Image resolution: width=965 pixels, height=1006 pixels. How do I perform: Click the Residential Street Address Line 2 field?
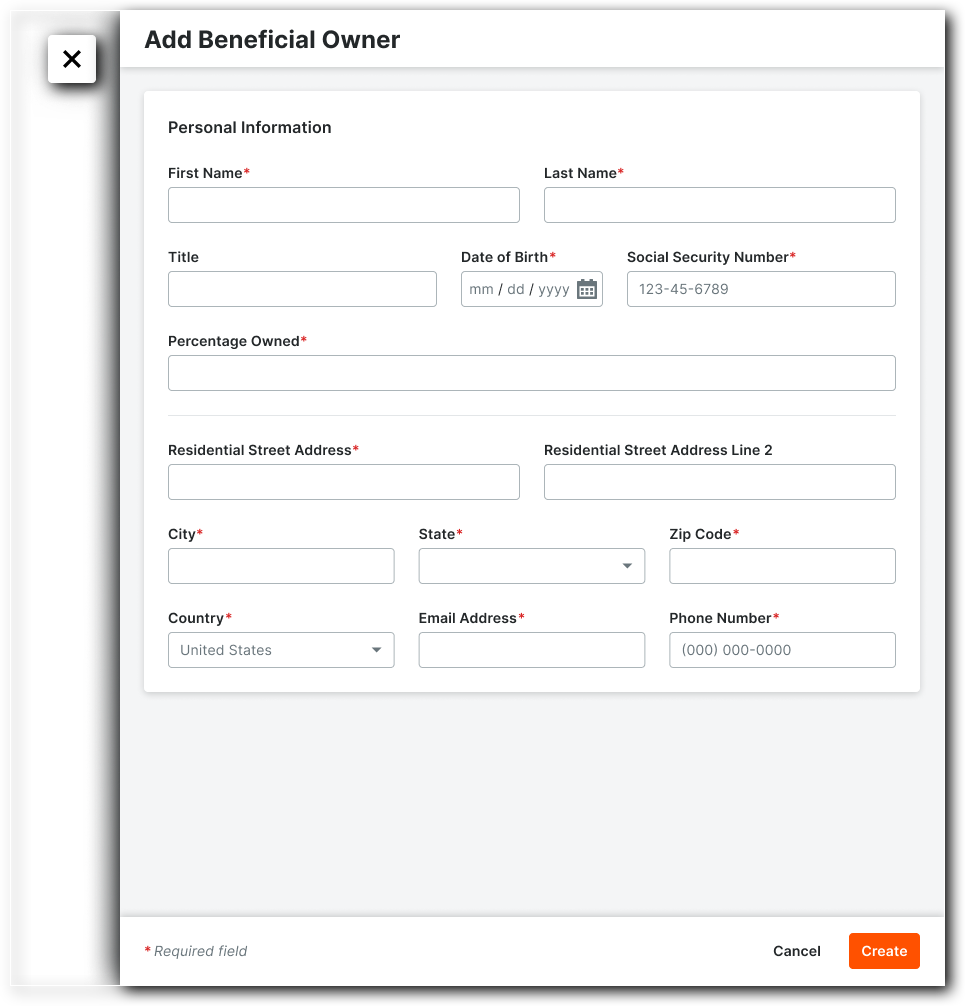(x=719, y=482)
